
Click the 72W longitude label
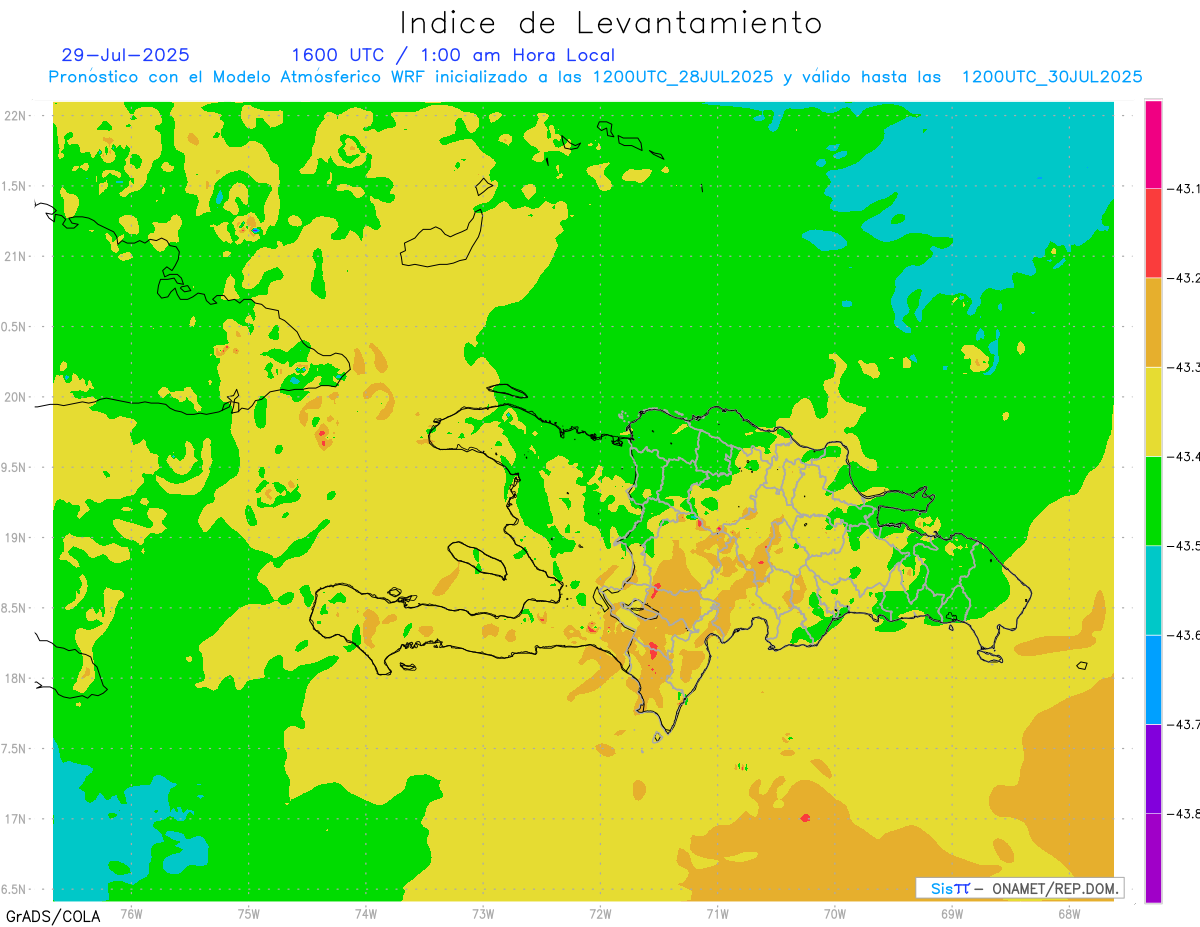pyautogui.click(x=600, y=913)
